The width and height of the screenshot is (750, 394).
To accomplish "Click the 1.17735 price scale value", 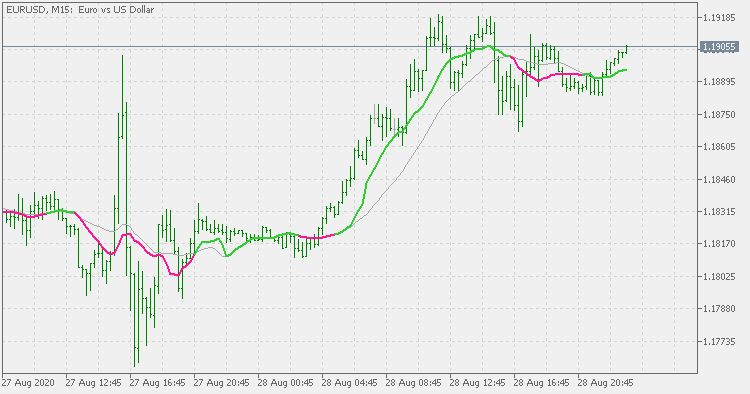I will [x=719, y=341].
